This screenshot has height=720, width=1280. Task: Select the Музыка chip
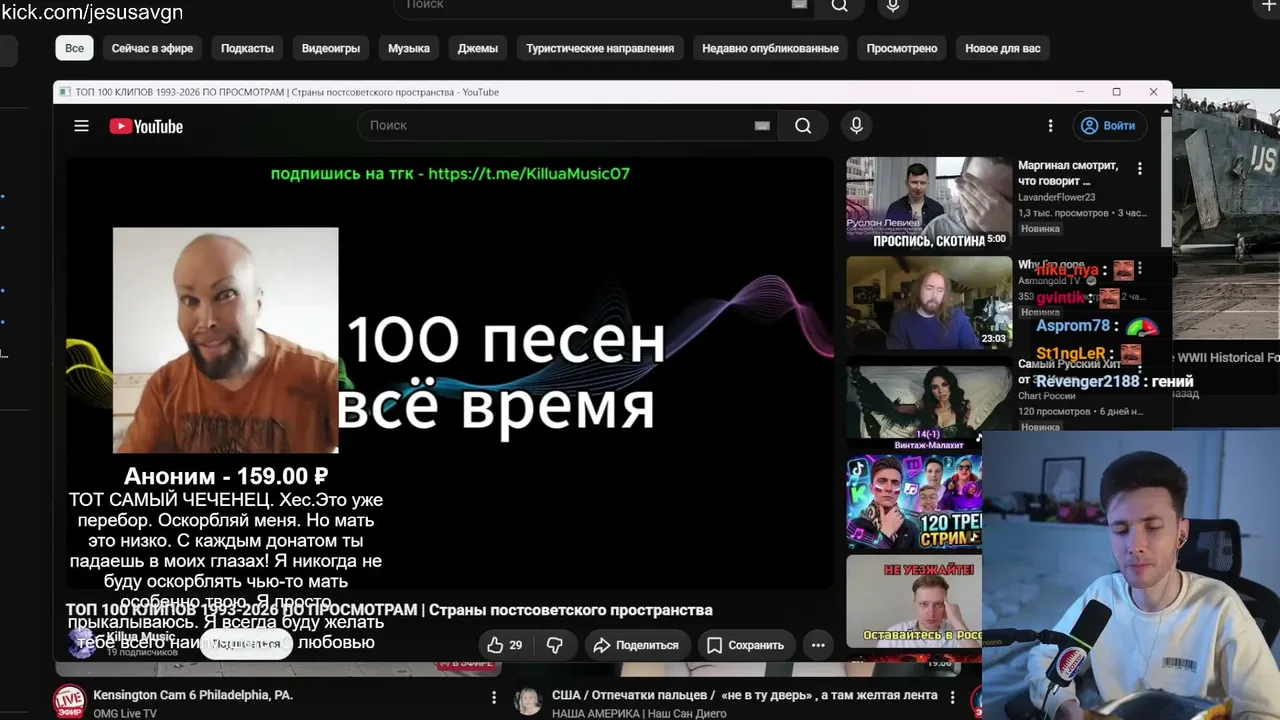tap(409, 48)
